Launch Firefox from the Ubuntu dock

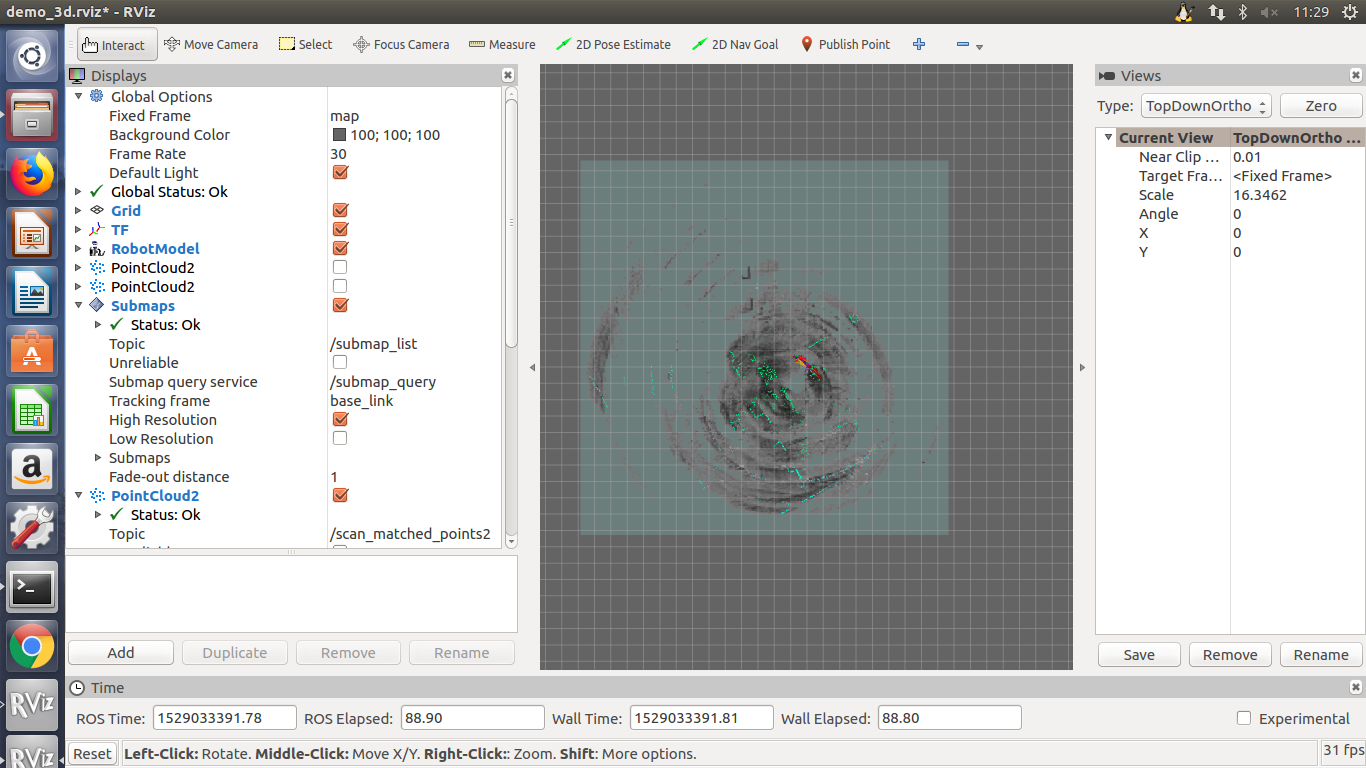(x=32, y=173)
